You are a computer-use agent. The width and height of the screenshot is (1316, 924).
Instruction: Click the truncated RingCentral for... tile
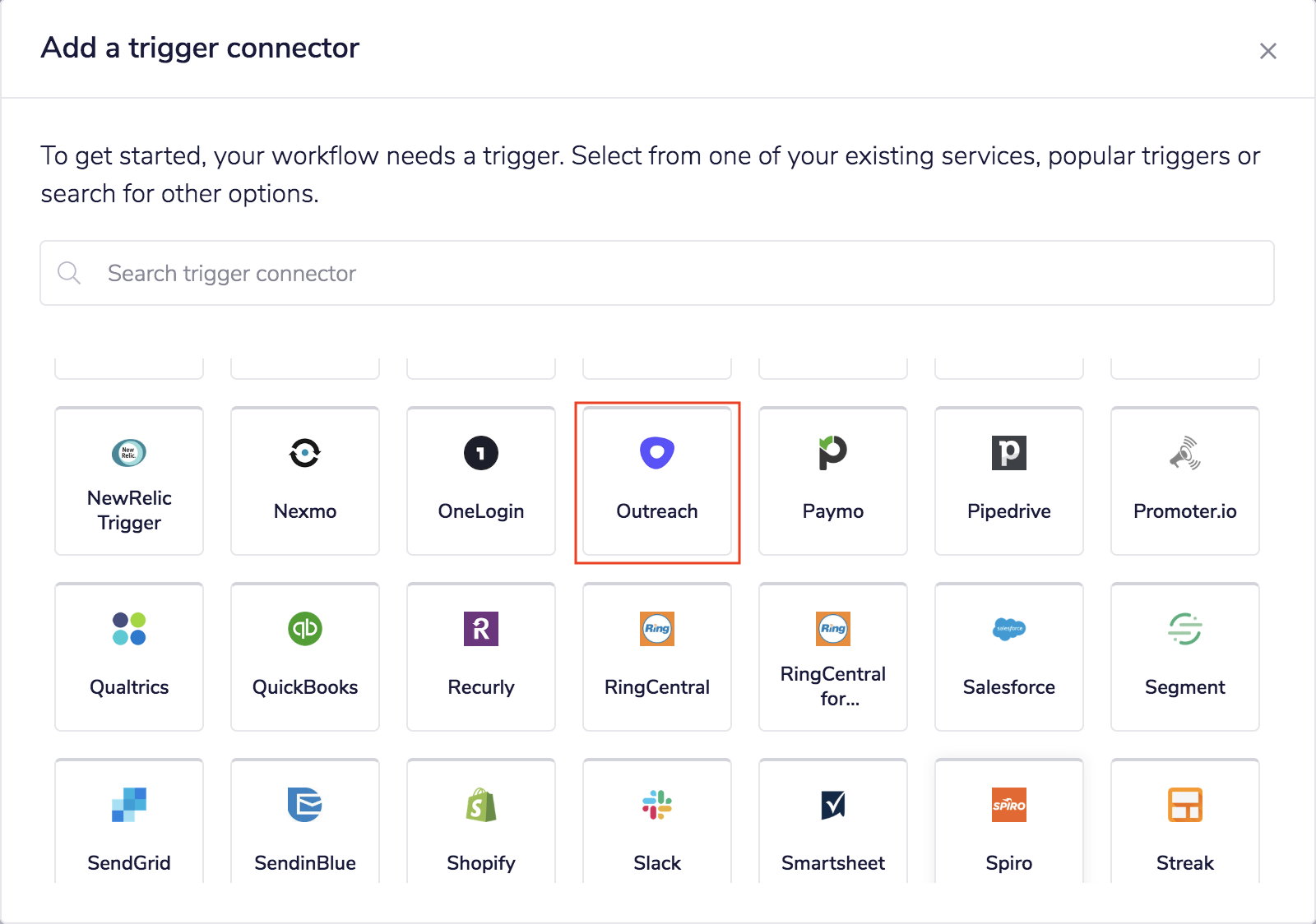coord(832,657)
